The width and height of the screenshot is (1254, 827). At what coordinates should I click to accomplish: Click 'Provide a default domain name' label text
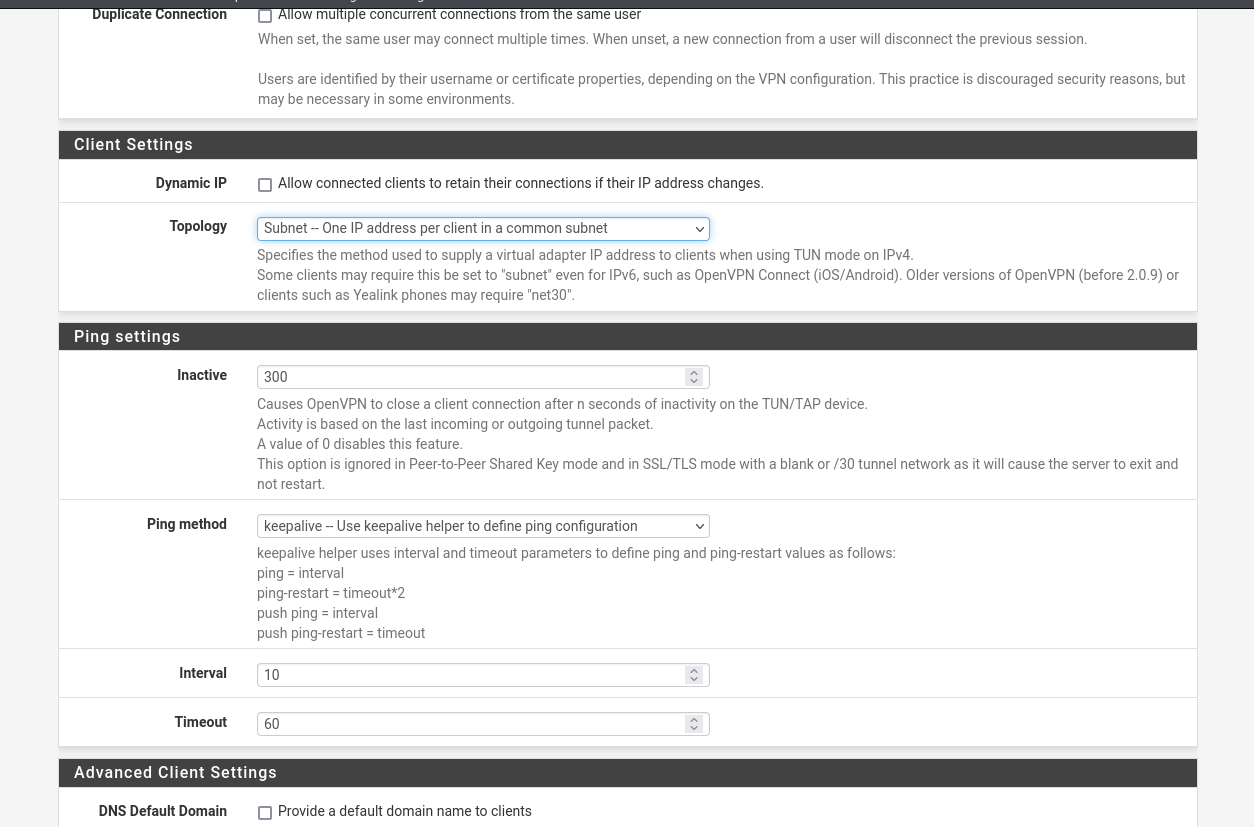coord(404,811)
